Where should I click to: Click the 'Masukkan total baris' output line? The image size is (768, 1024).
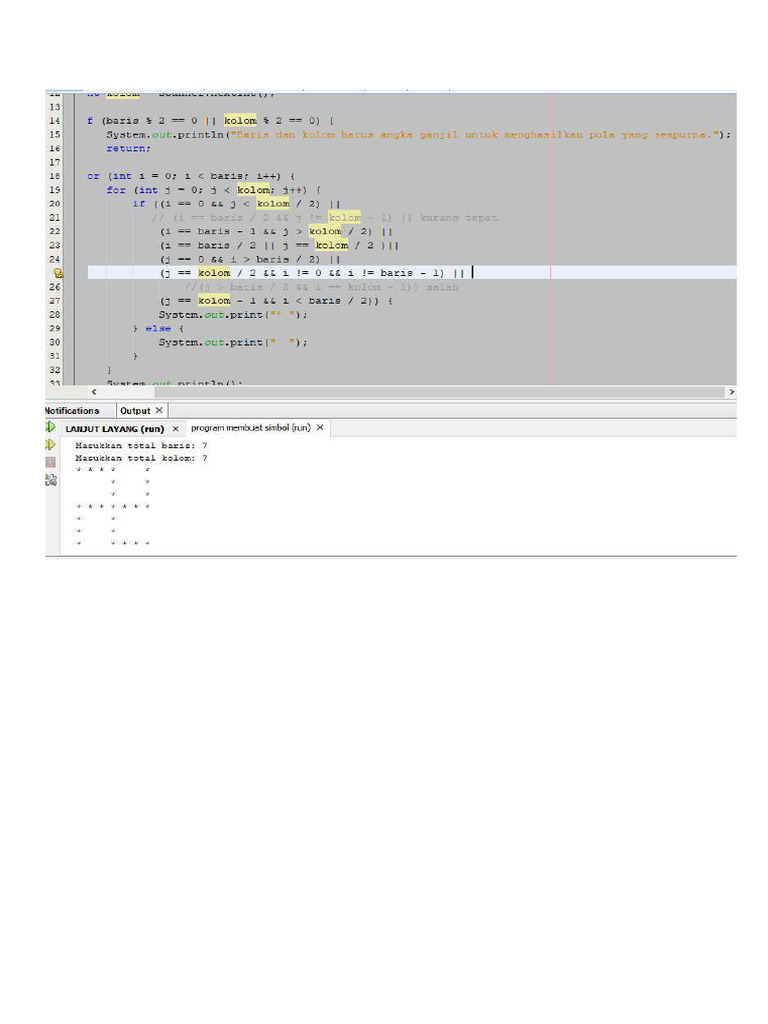141,445
